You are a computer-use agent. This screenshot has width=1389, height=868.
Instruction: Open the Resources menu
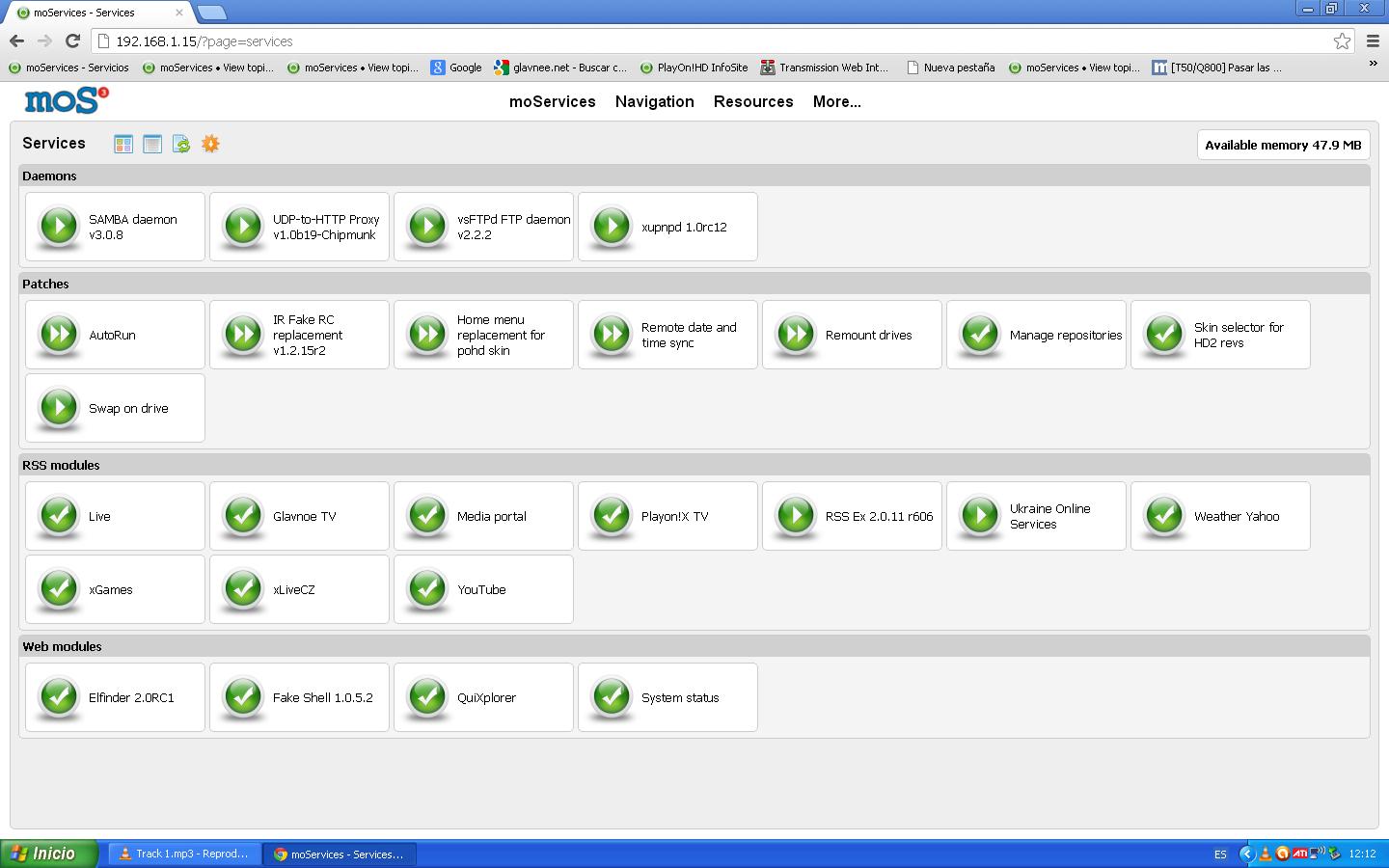[x=753, y=101]
